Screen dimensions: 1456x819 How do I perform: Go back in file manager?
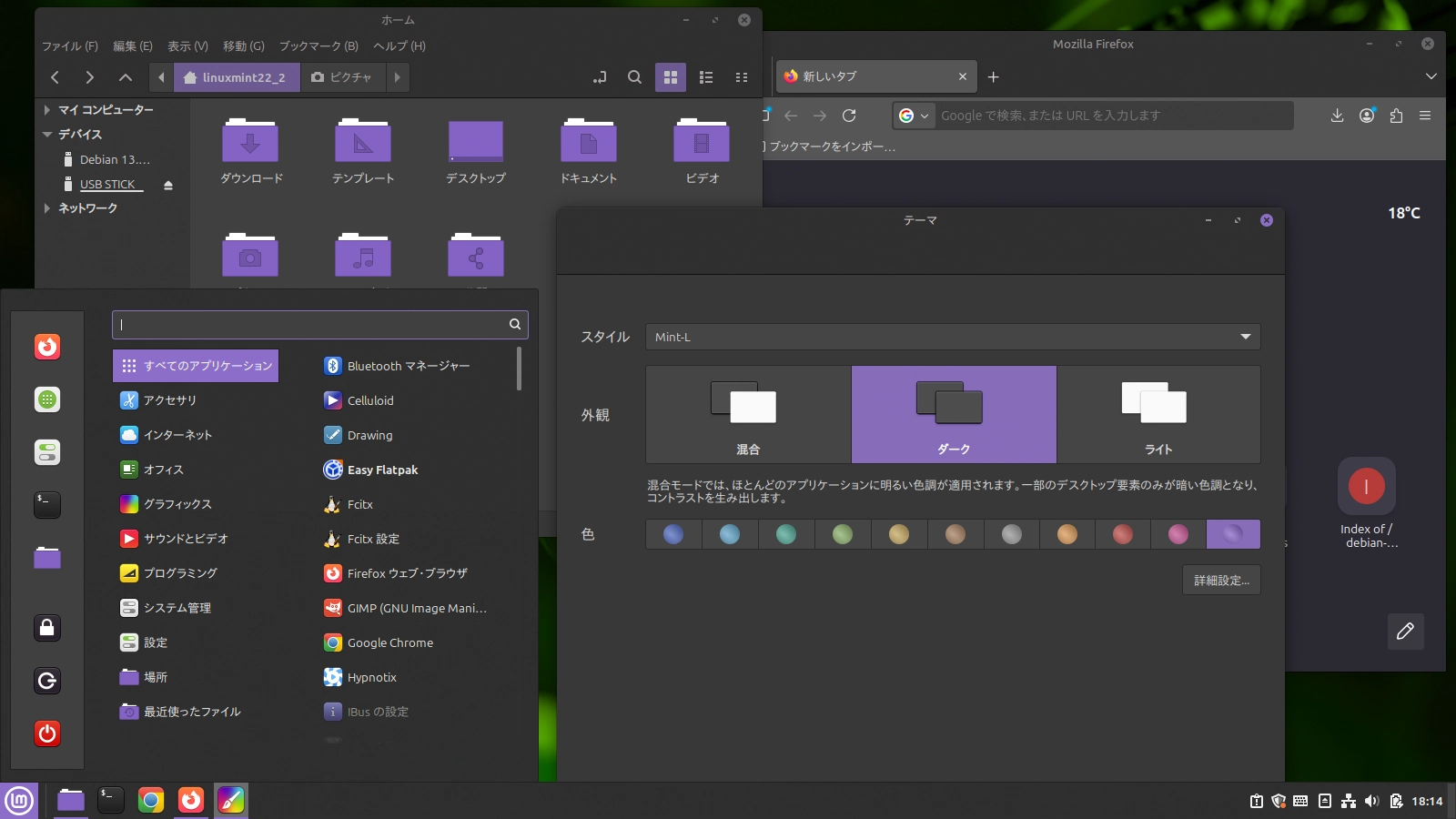pyautogui.click(x=55, y=77)
